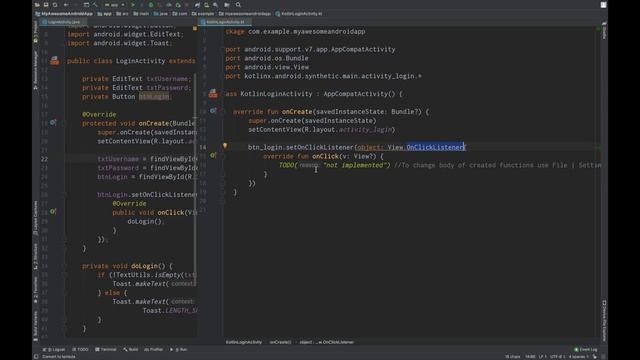Click KotlinLoginActivity in the bottom breadcrumb
Viewport: 640px width, 360px height.
[244, 342]
